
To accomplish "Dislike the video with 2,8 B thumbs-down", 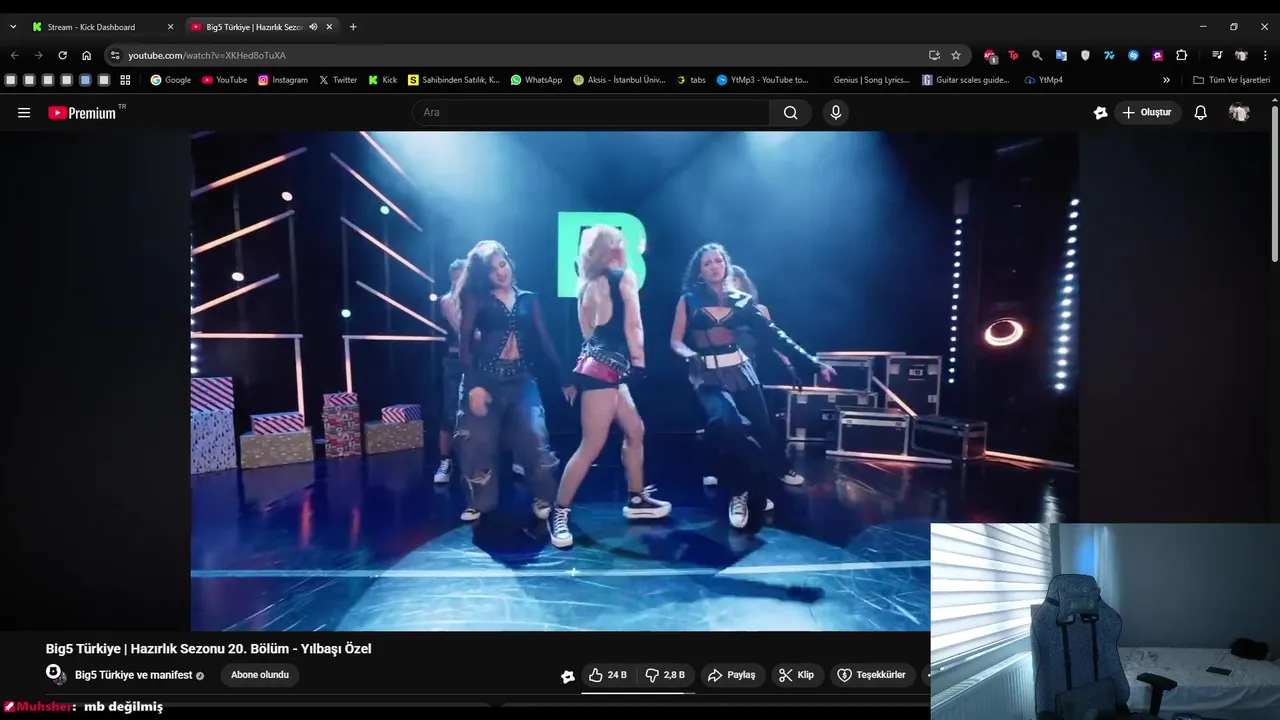I will 665,675.
